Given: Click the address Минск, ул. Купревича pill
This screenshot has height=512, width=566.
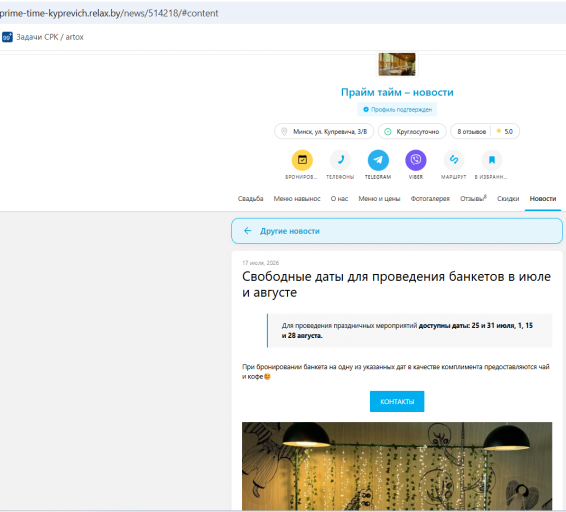Looking at the screenshot, I should coord(324,131).
